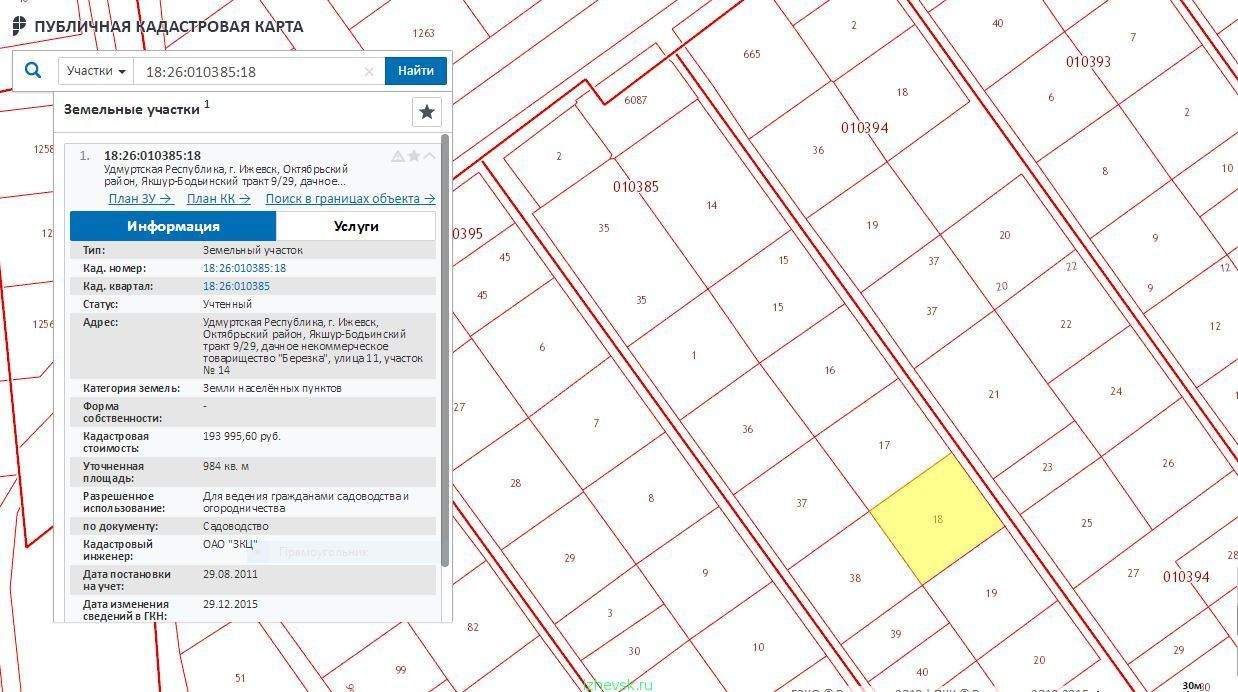Open the План ЗУ link

141,199
